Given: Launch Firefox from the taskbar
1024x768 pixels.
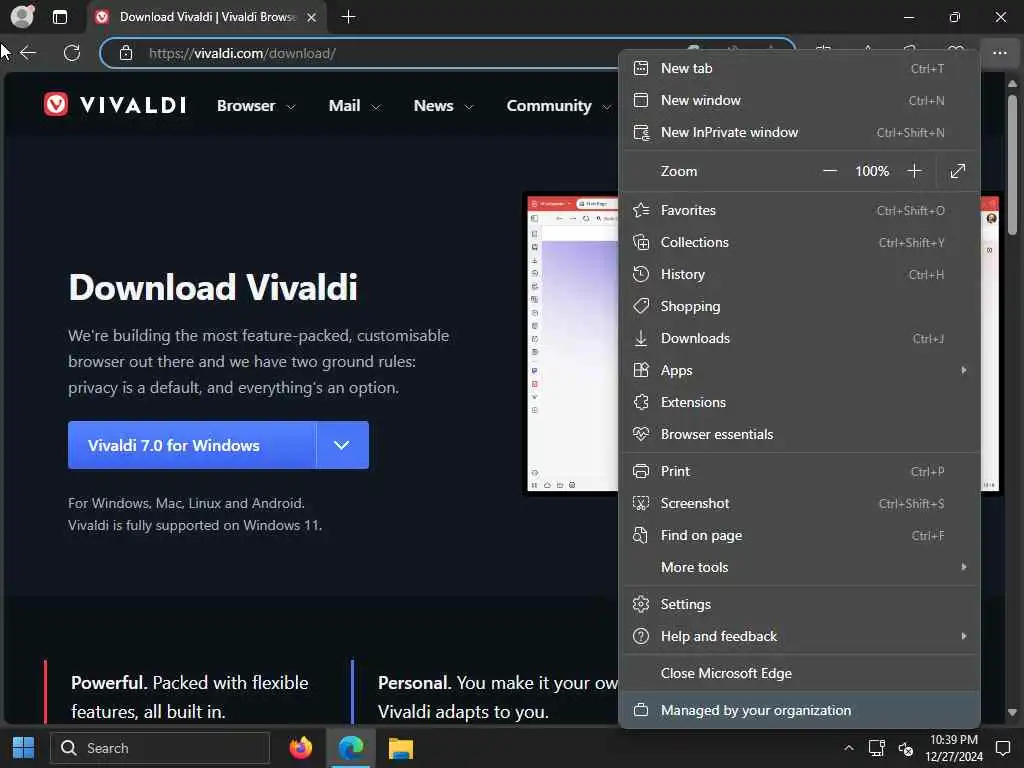Looking at the screenshot, I should coord(301,748).
